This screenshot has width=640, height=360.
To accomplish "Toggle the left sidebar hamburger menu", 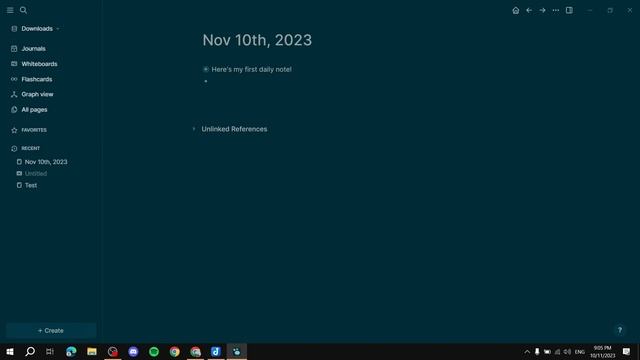I will coord(10,10).
